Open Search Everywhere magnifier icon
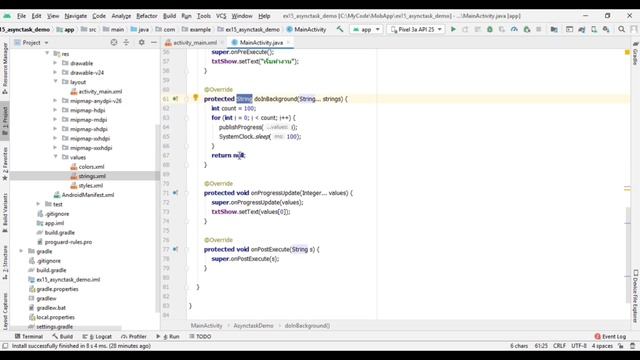Image resolution: width=640 pixels, height=360 pixels. point(622,29)
